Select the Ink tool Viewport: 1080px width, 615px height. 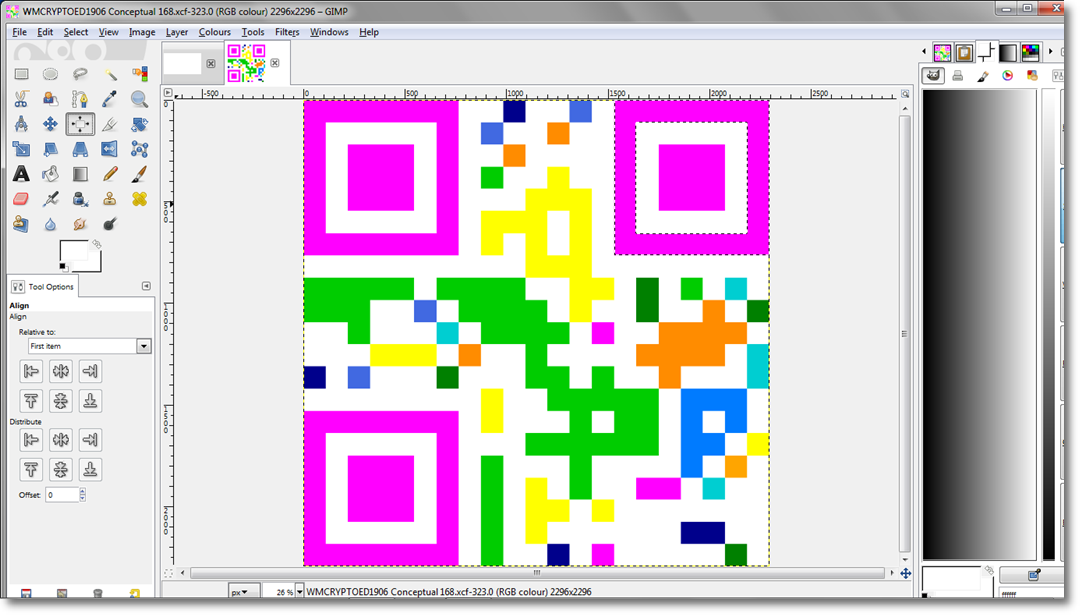tap(80, 199)
